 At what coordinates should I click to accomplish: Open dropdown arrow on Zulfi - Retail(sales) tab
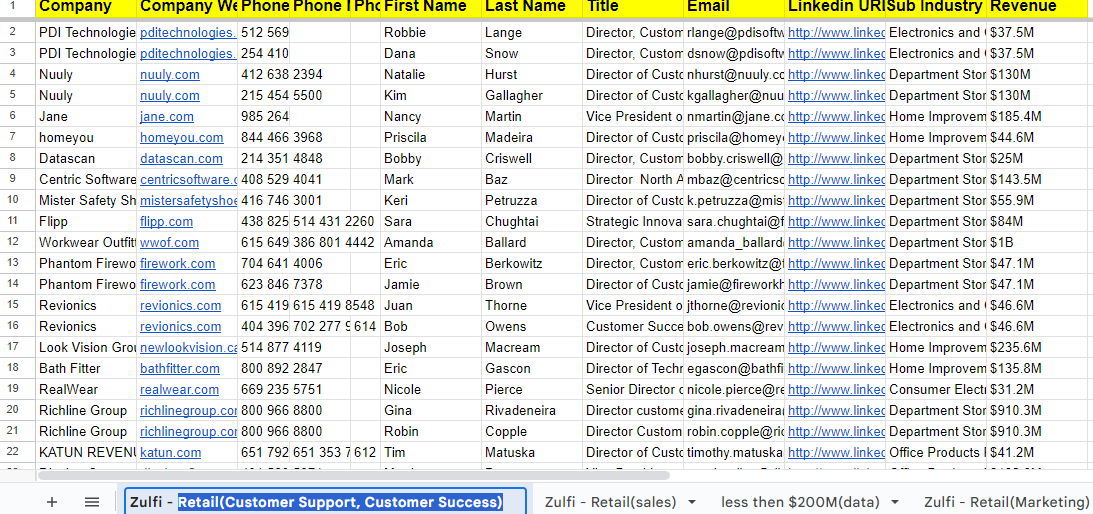(691, 501)
